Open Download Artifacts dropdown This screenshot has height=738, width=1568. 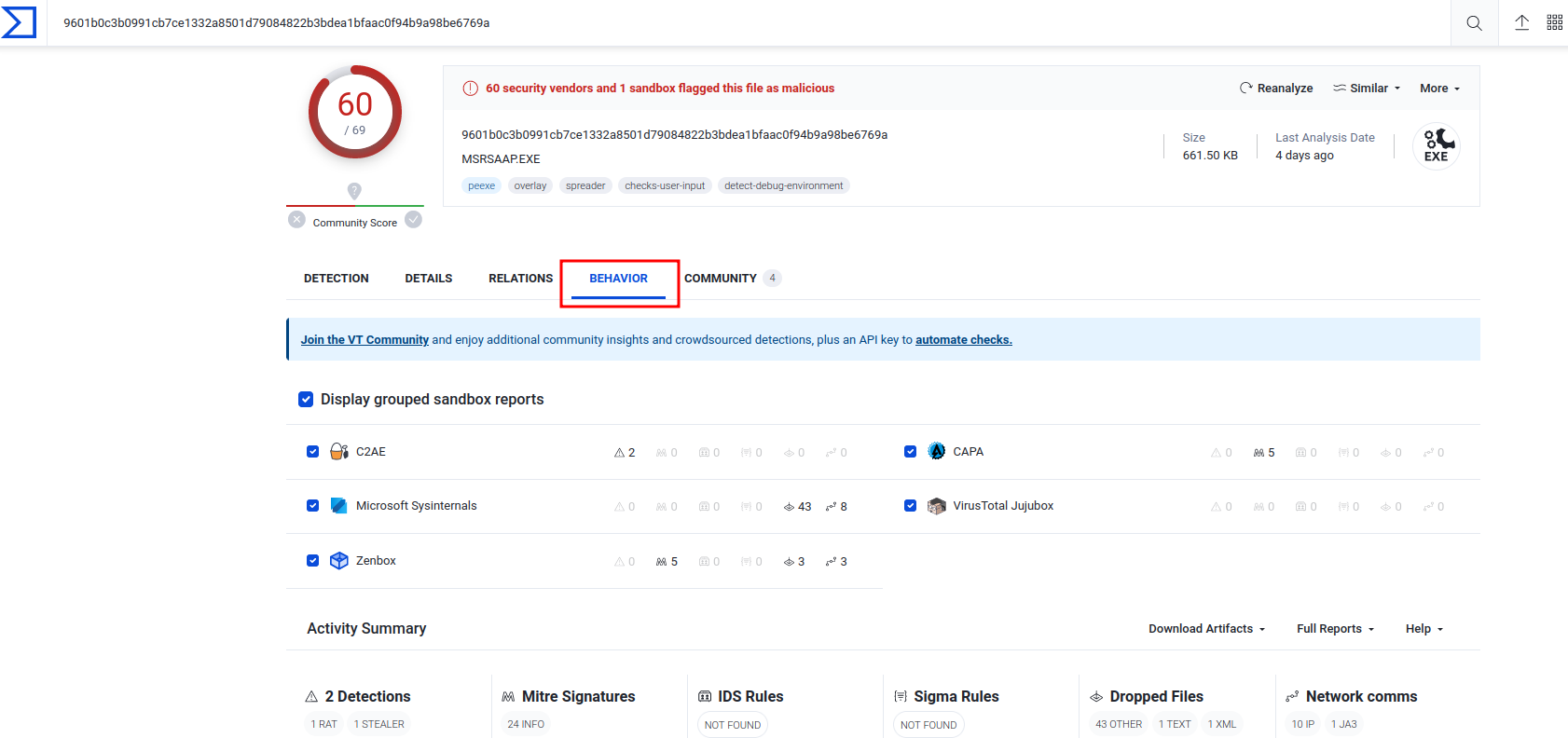click(1207, 629)
